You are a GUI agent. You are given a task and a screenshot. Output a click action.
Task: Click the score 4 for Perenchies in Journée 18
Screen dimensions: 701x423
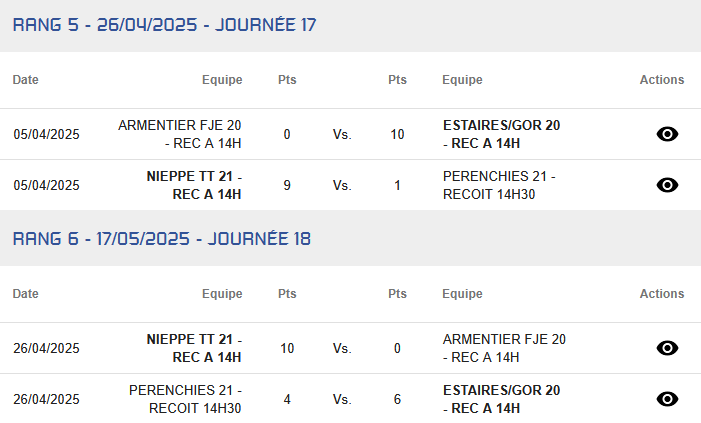click(x=287, y=399)
